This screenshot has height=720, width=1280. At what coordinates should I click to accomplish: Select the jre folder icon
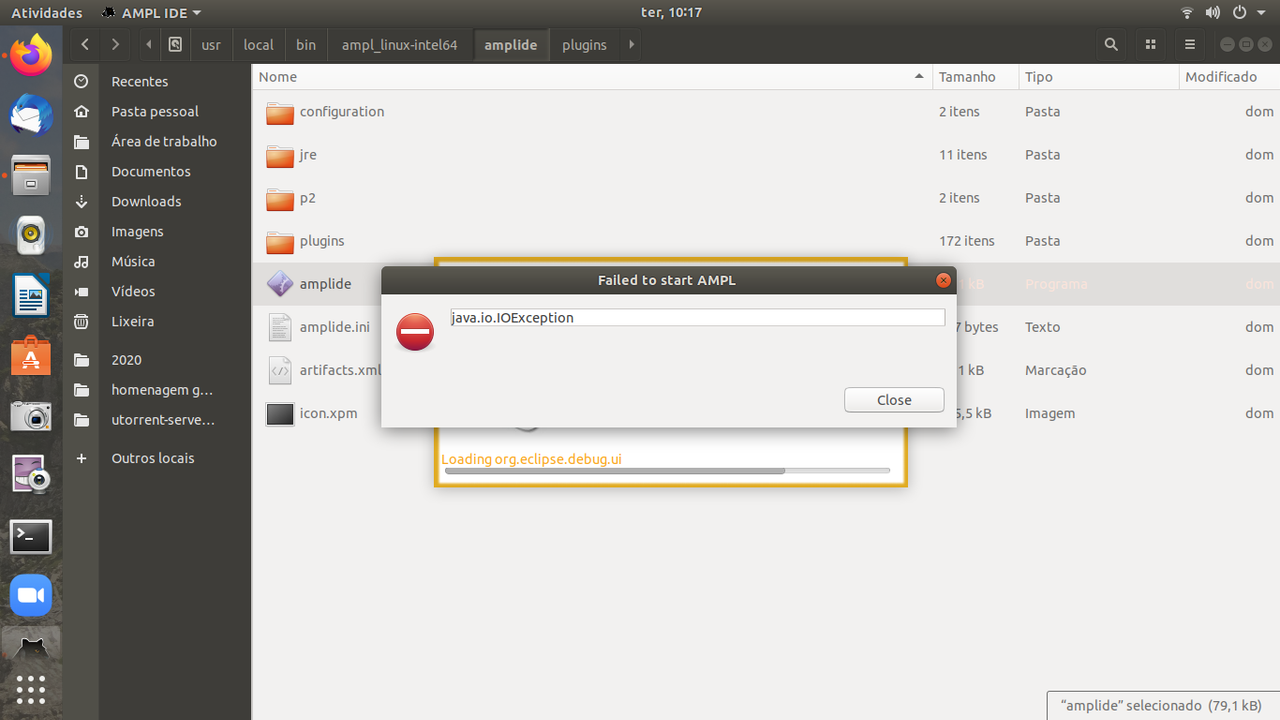point(280,155)
